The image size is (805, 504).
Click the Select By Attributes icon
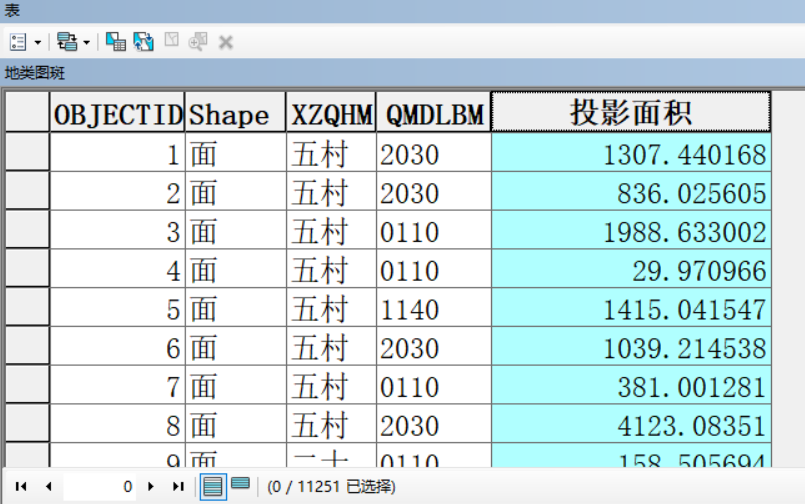tap(116, 42)
